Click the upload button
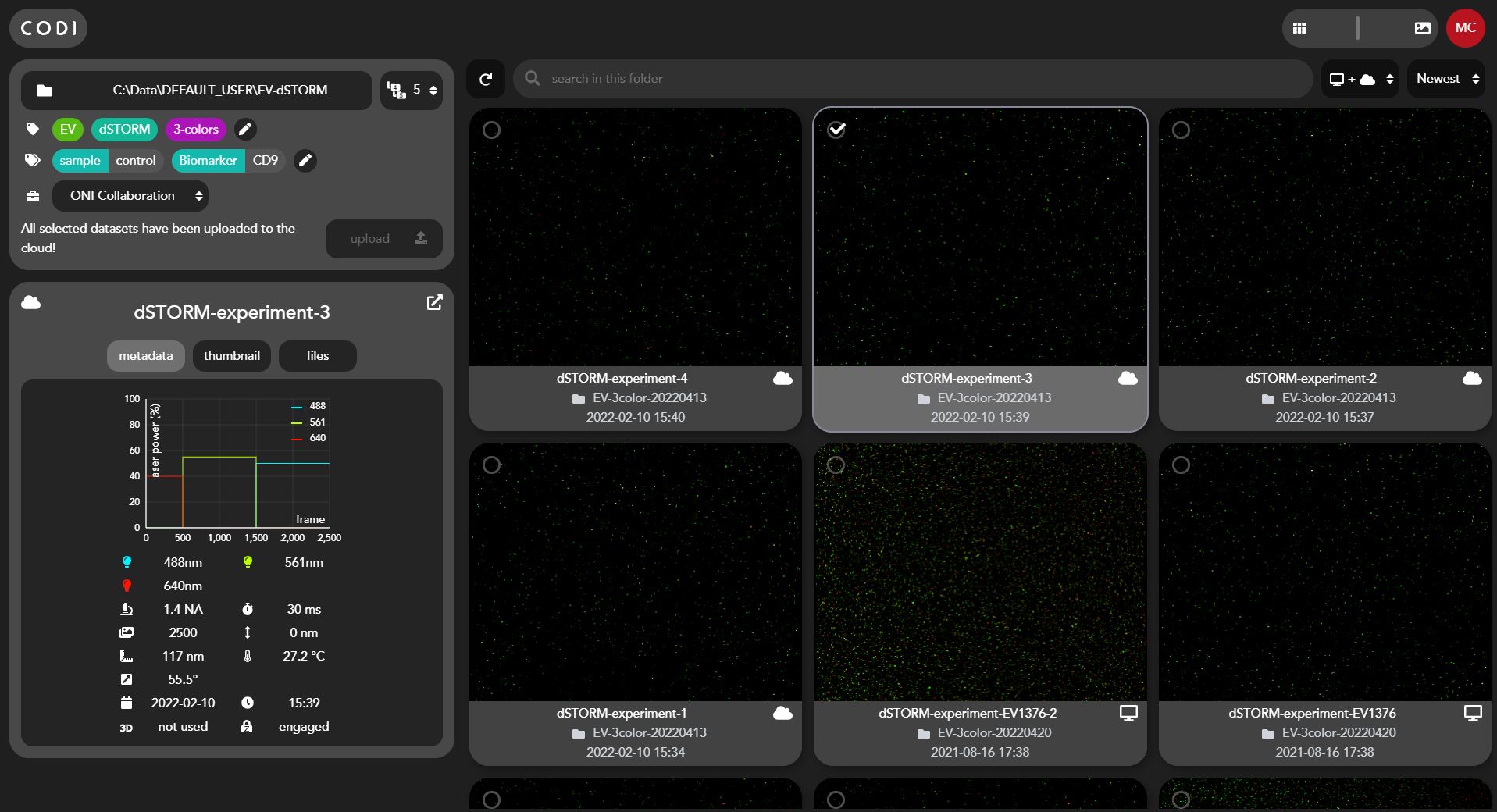This screenshot has height=812, width=1497. point(384,239)
